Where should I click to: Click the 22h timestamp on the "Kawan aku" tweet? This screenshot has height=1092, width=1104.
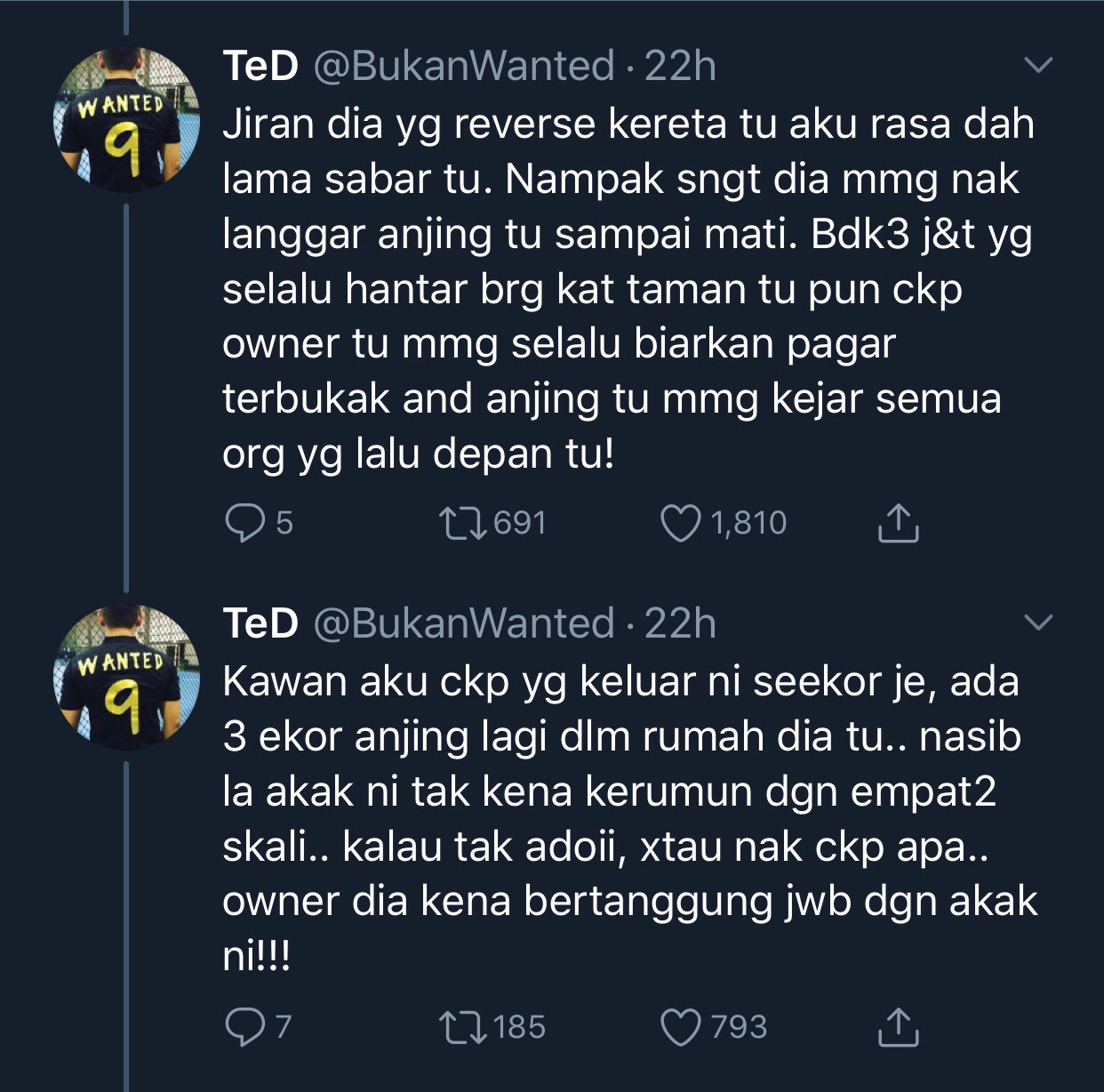680,623
